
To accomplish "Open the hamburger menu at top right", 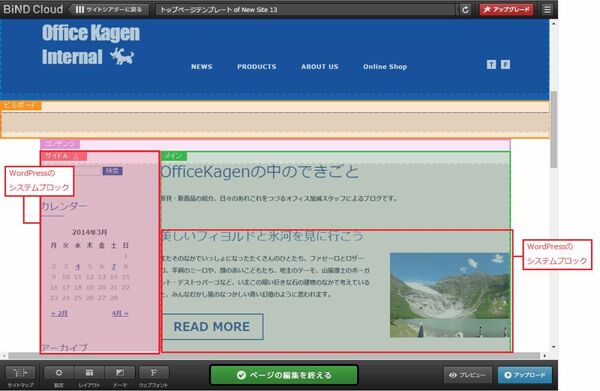I will (547, 9).
